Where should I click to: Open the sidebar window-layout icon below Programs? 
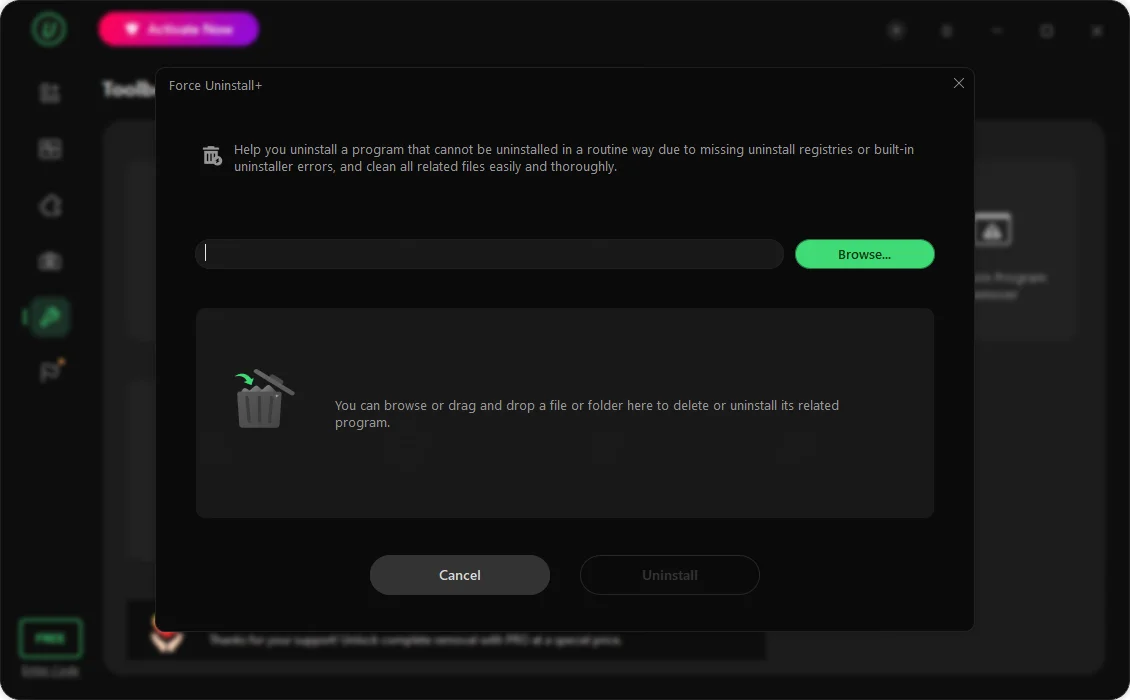50,149
